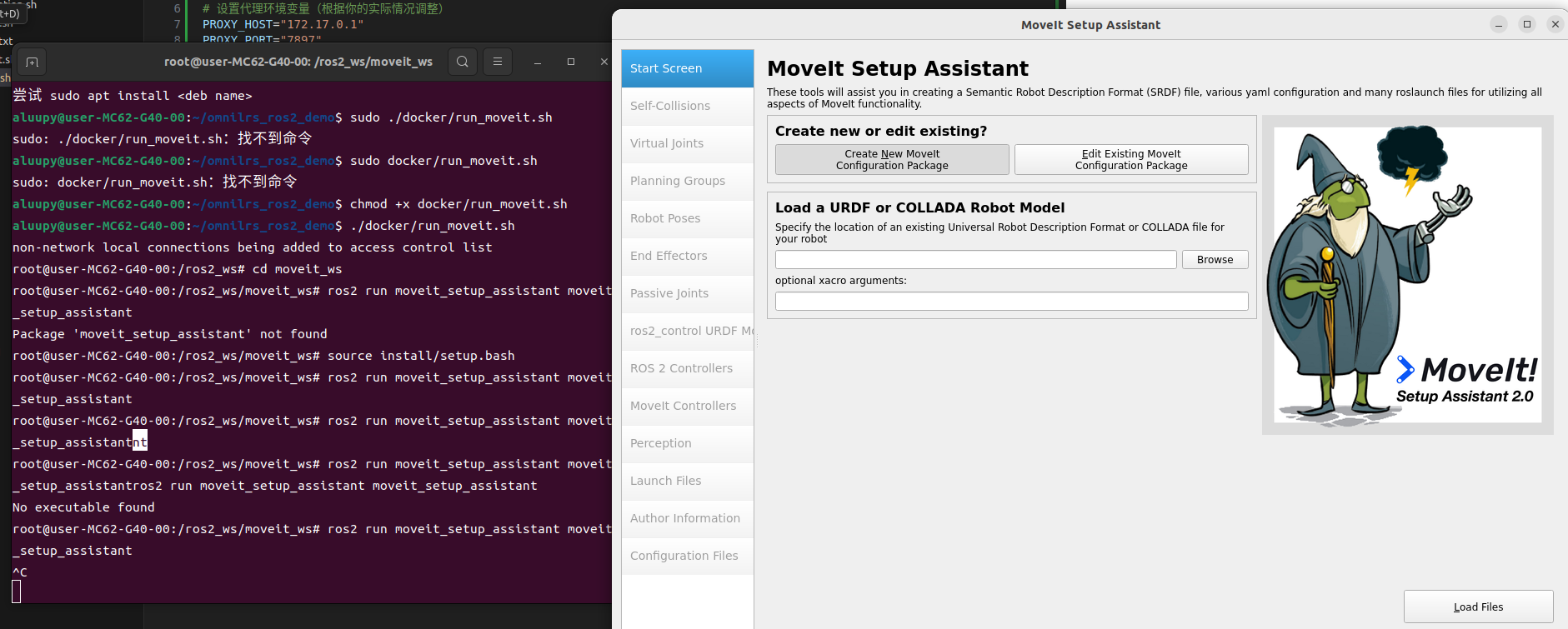Click Edit Existing MoveIt Configuration Package
Image resolution: width=1568 pixels, height=629 pixels.
pos(1130,160)
